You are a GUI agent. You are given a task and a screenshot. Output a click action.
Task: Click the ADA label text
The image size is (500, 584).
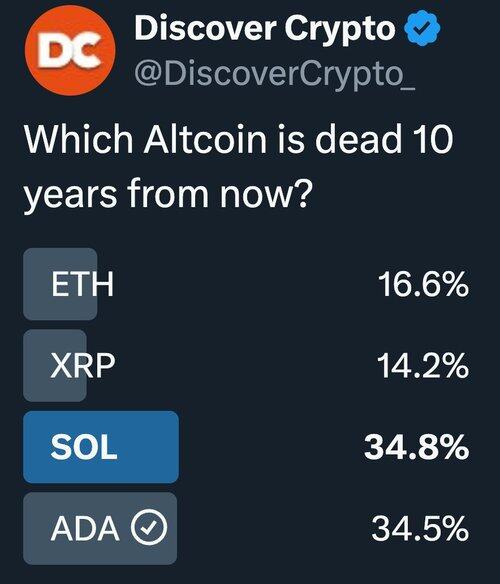pyautogui.click(x=85, y=529)
